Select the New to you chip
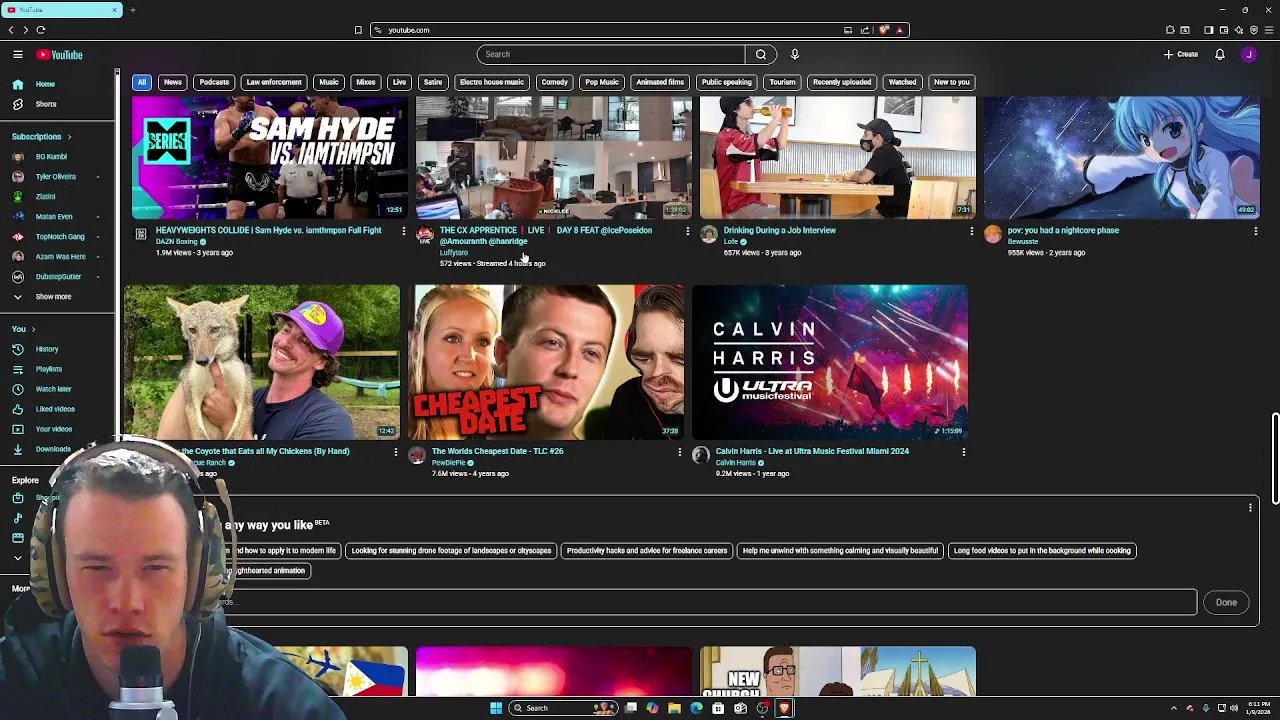The height and width of the screenshot is (720, 1280). pos(952,82)
